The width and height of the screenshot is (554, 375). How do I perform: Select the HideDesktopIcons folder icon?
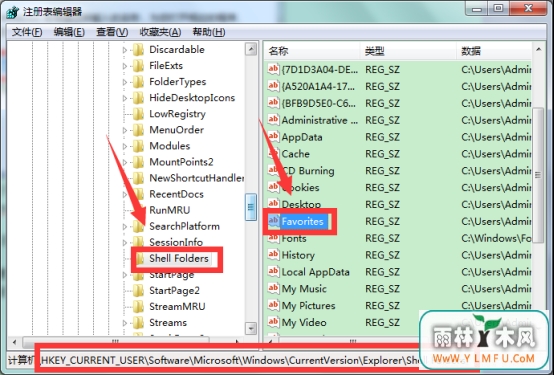tap(138, 98)
